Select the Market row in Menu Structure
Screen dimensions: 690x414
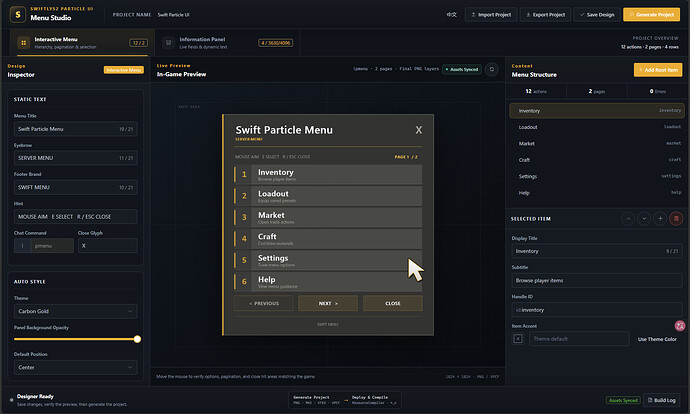(597, 143)
